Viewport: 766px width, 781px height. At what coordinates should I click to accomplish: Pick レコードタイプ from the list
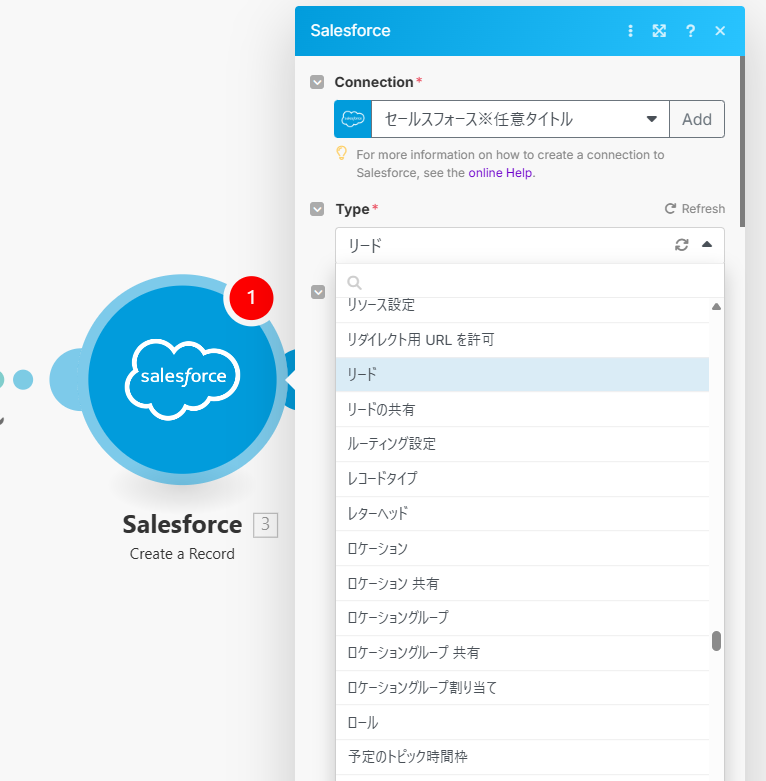tap(522, 479)
